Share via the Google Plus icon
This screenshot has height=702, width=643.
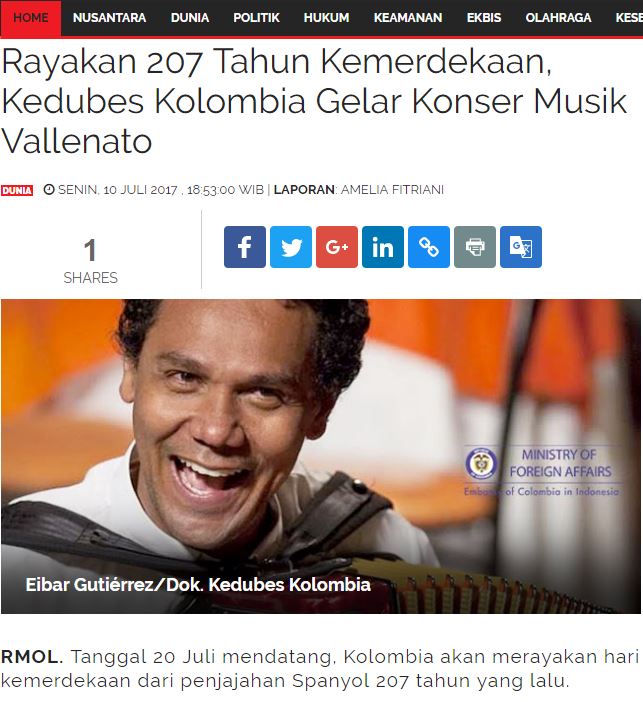click(337, 247)
